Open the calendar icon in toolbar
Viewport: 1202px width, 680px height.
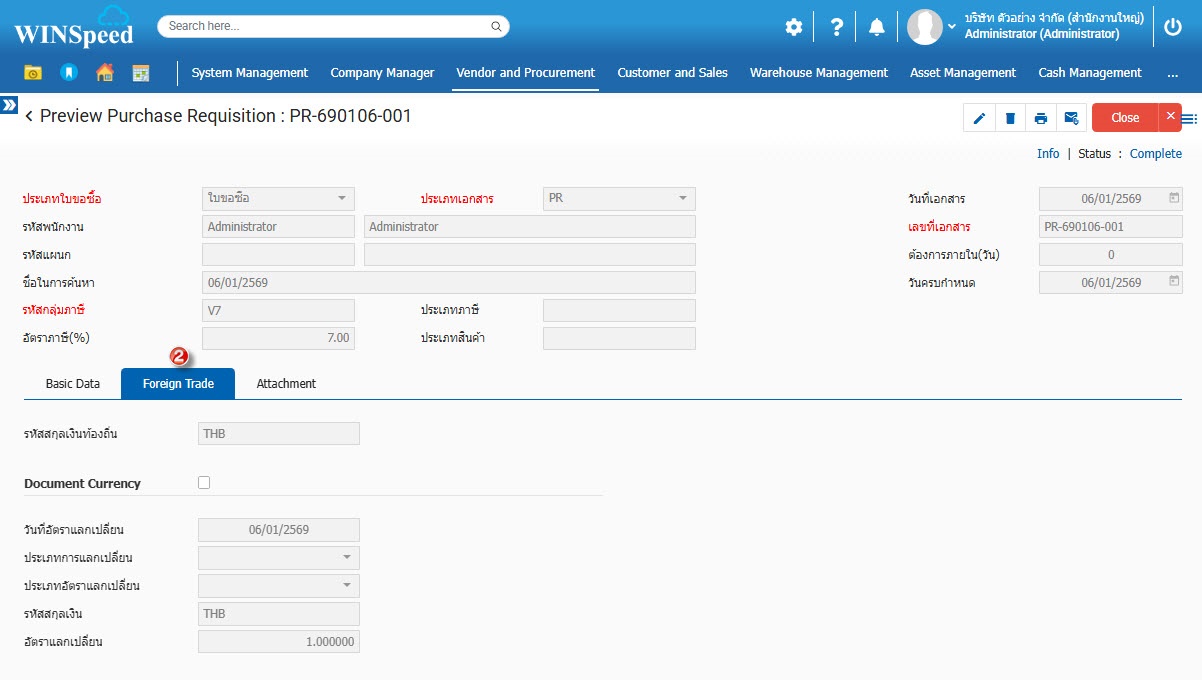click(140, 73)
